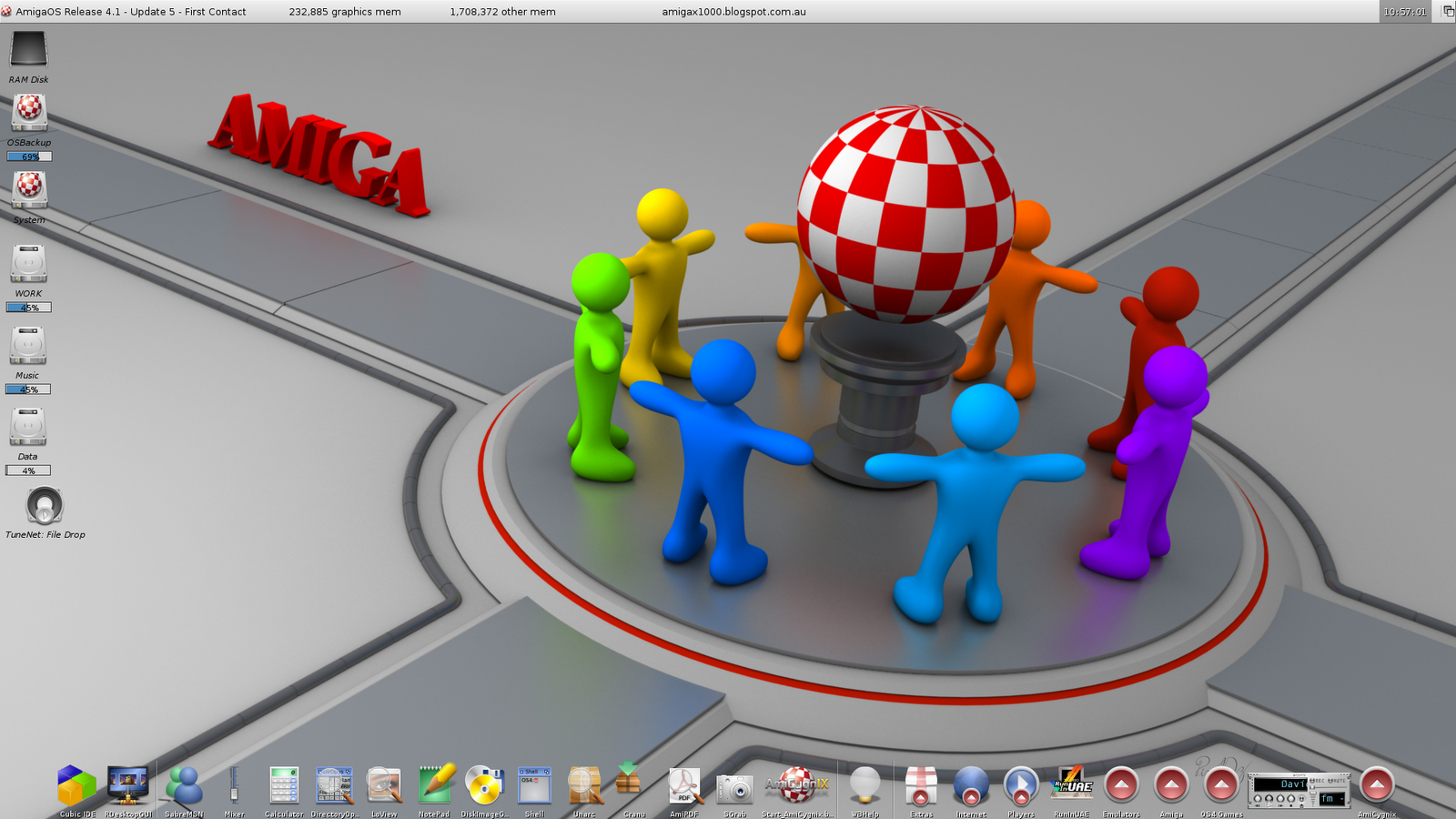Image resolution: width=1456 pixels, height=819 pixels.
Task: Click the TuneNet File Drop icon
Action: 45,506
